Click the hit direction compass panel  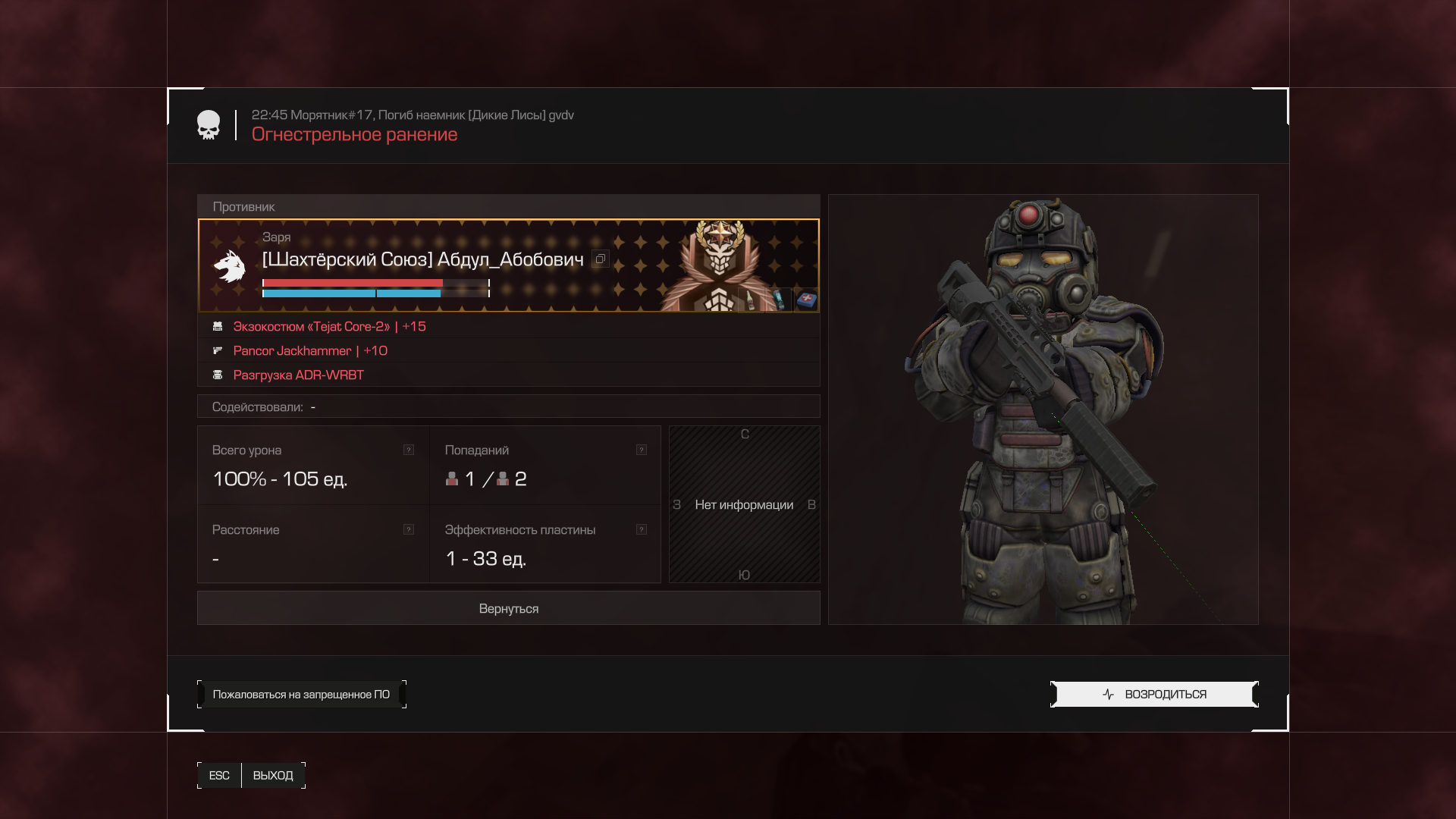click(744, 504)
